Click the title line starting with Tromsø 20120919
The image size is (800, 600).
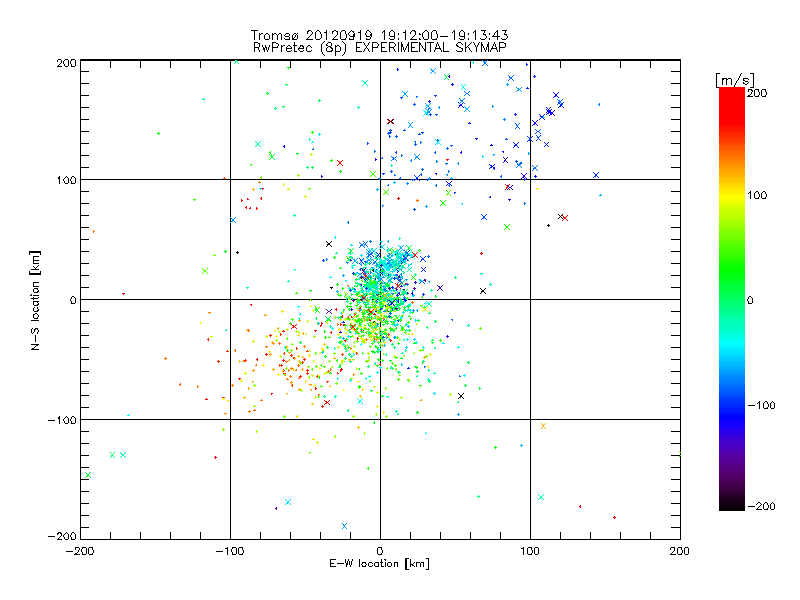(x=379, y=35)
